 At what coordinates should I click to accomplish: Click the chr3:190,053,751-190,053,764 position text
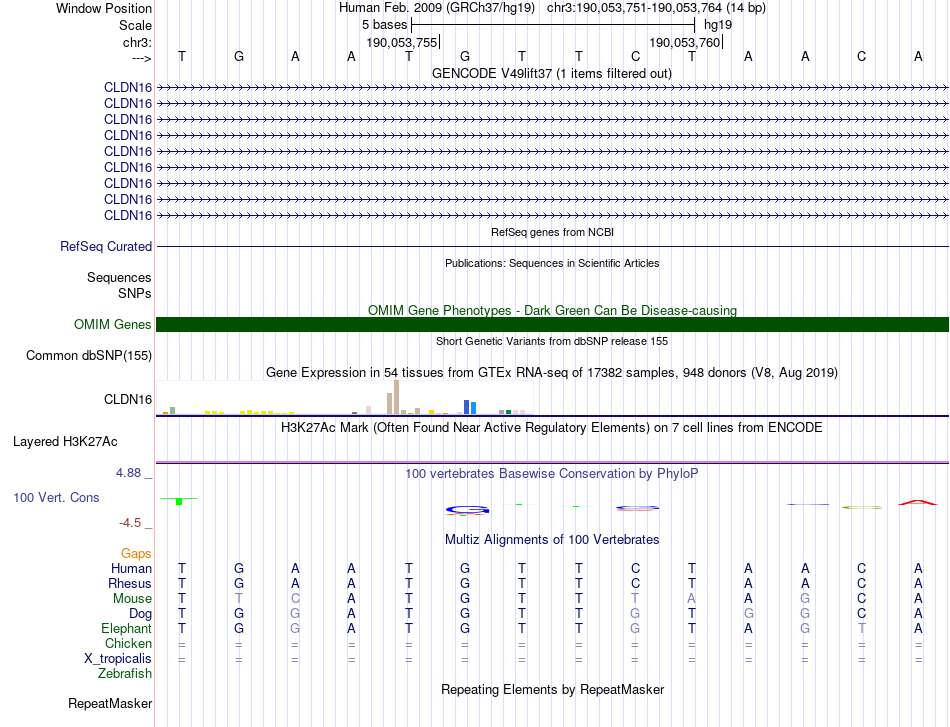point(656,8)
